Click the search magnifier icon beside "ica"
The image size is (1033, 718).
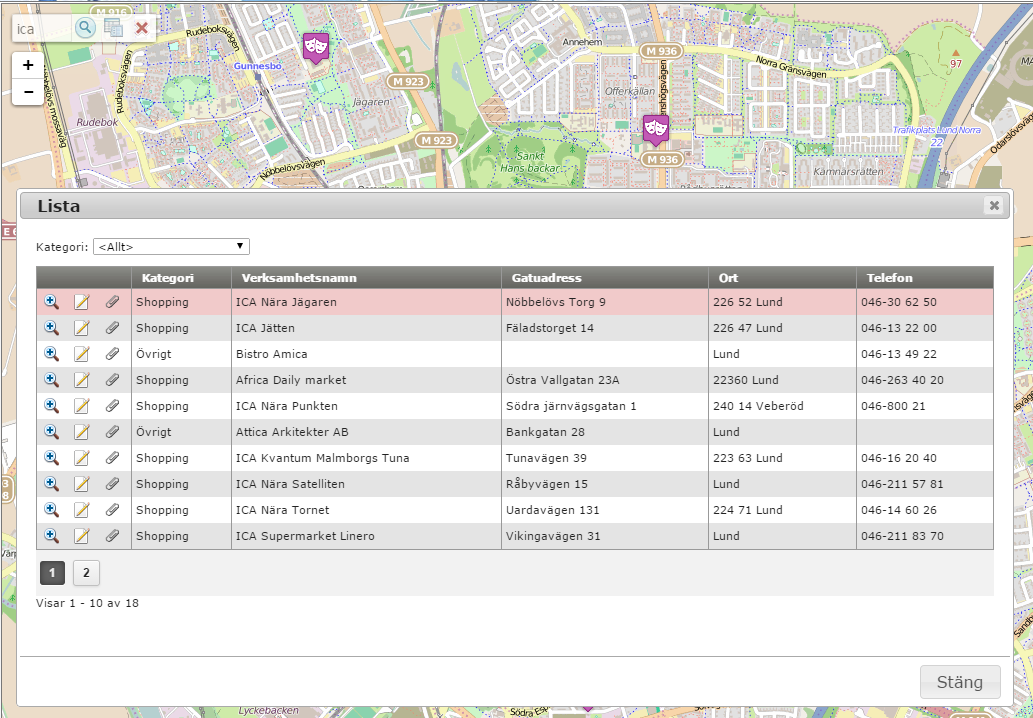[85, 28]
